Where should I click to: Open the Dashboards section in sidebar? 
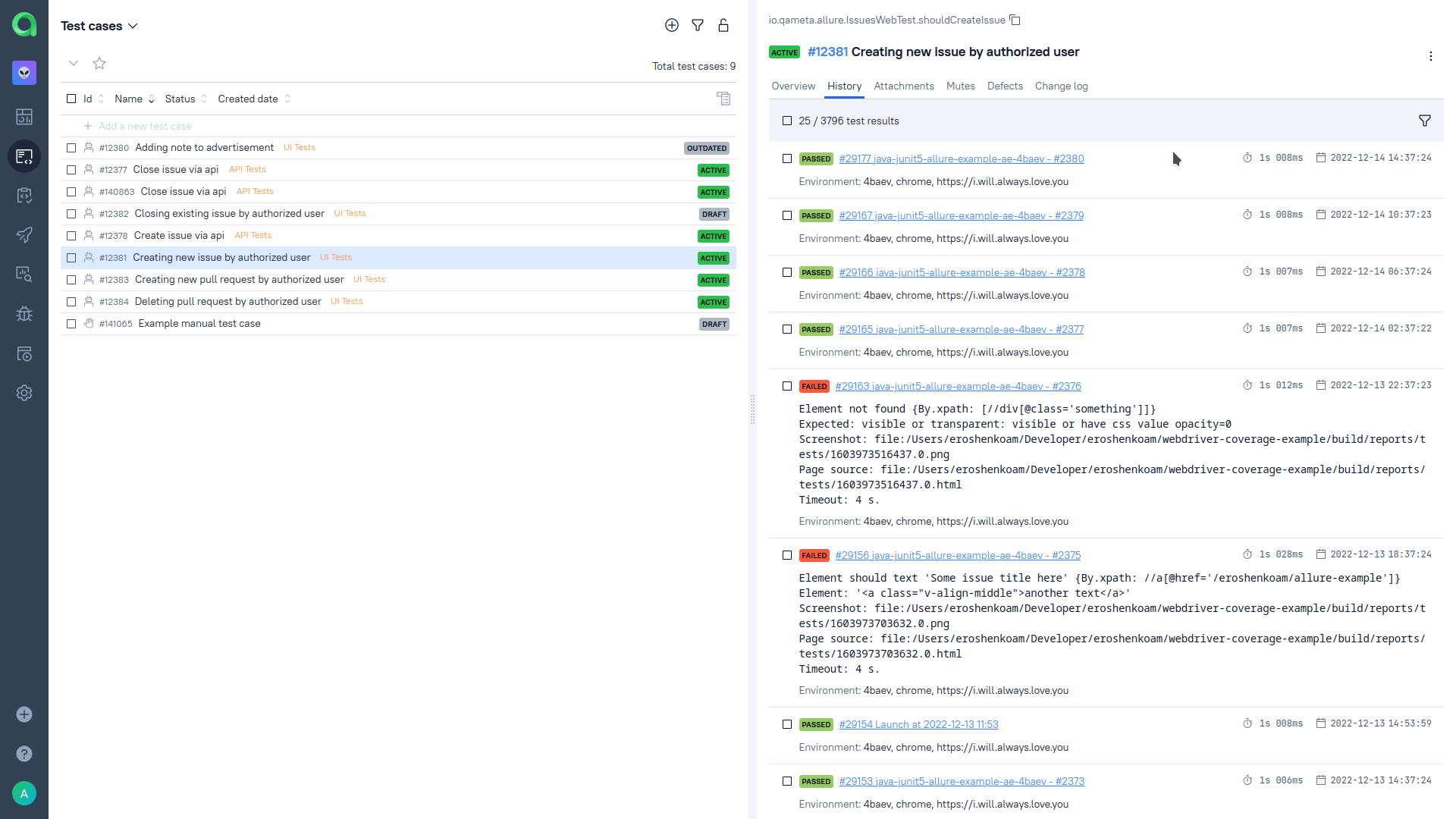(x=24, y=117)
